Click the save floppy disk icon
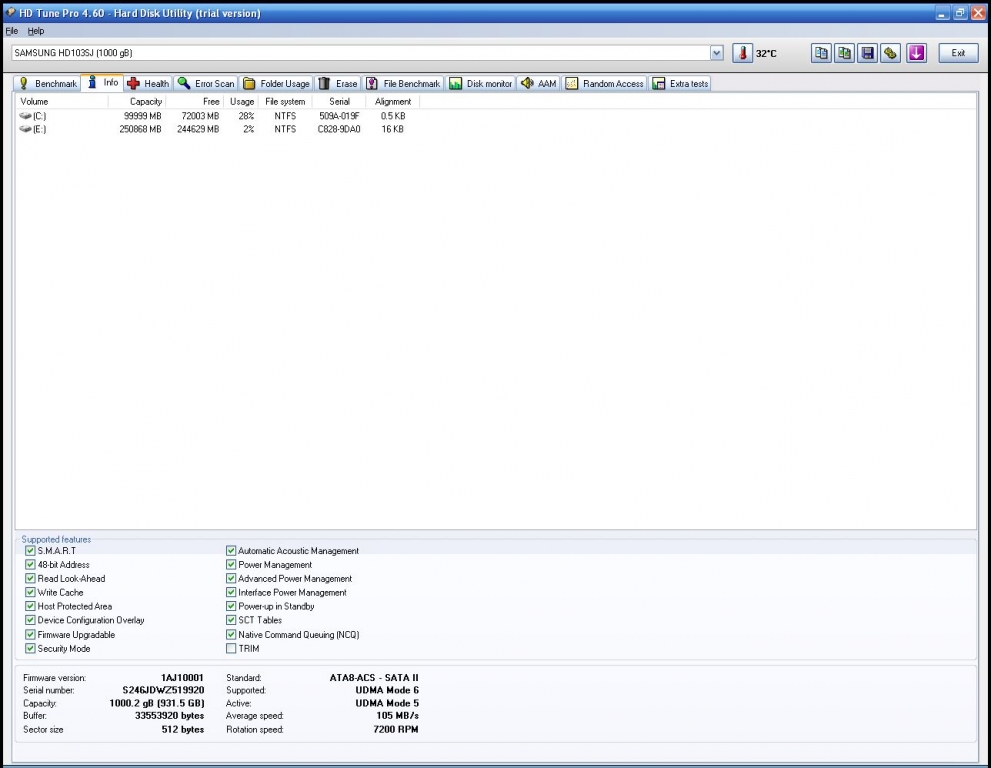 (x=868, y=53)
